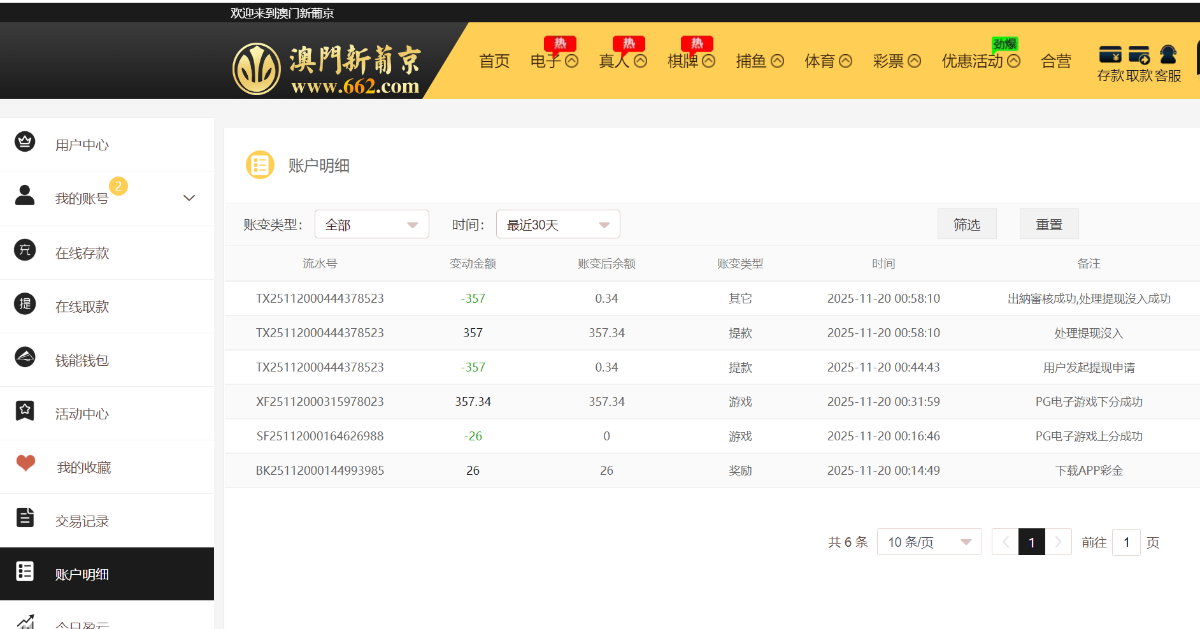Click the transaction records document icon

click(x=25, y=518)
